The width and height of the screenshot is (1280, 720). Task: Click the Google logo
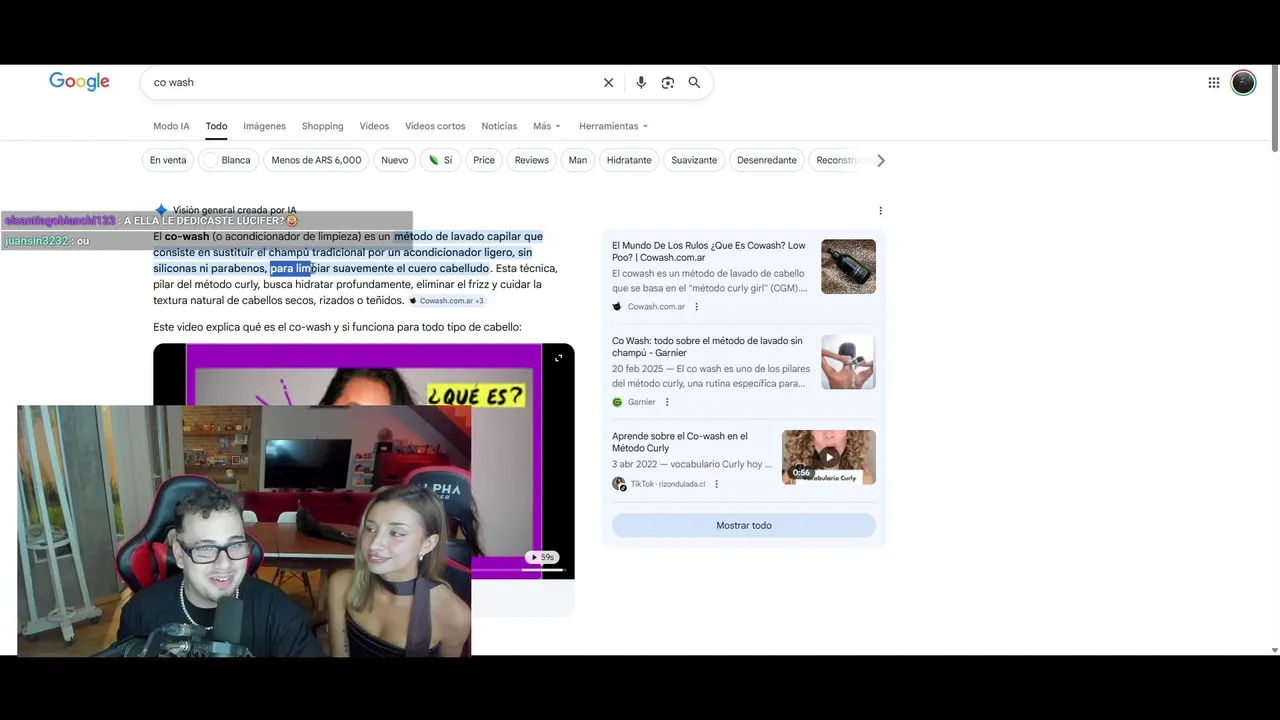(x=79, y=82)
